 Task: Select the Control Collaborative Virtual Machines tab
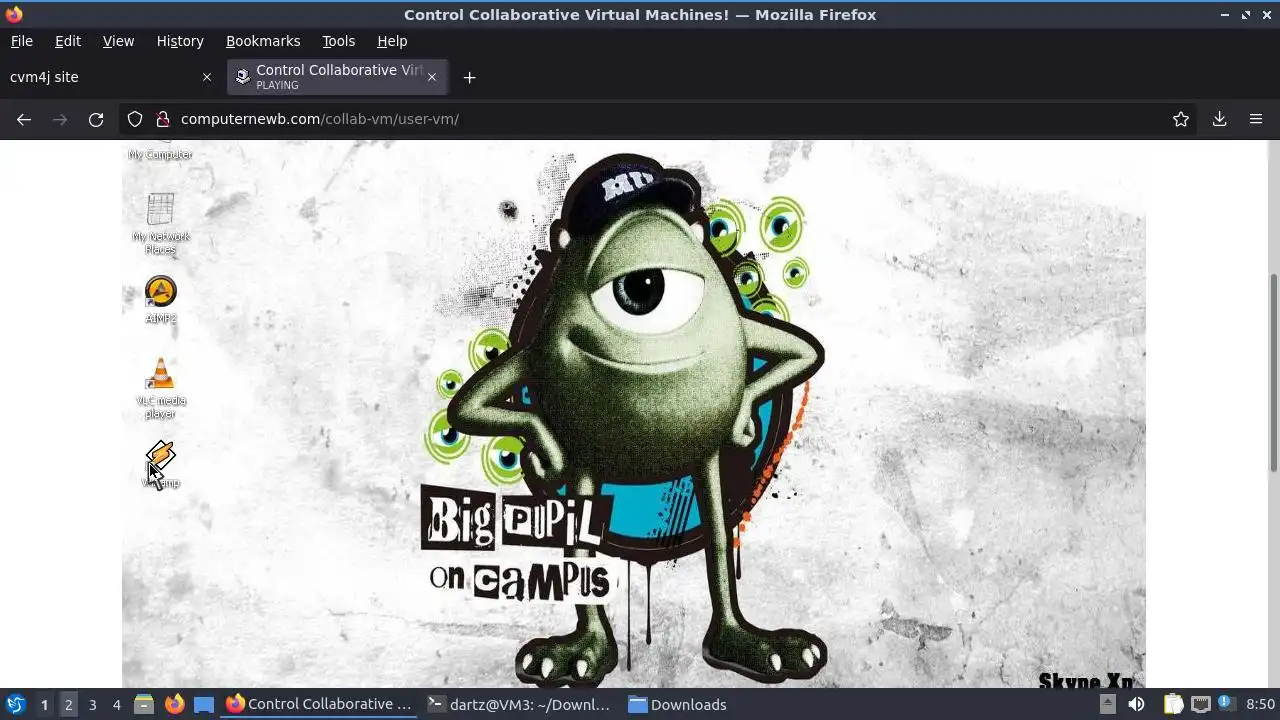[x=337, y=77]
